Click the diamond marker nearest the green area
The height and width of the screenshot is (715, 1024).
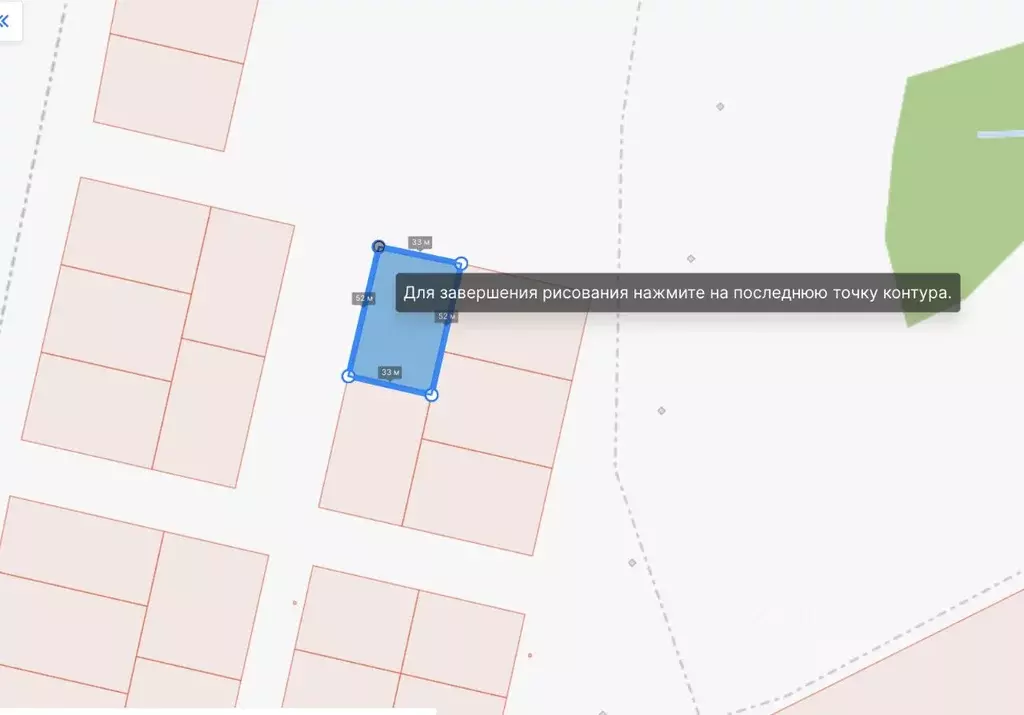point(719,106)
